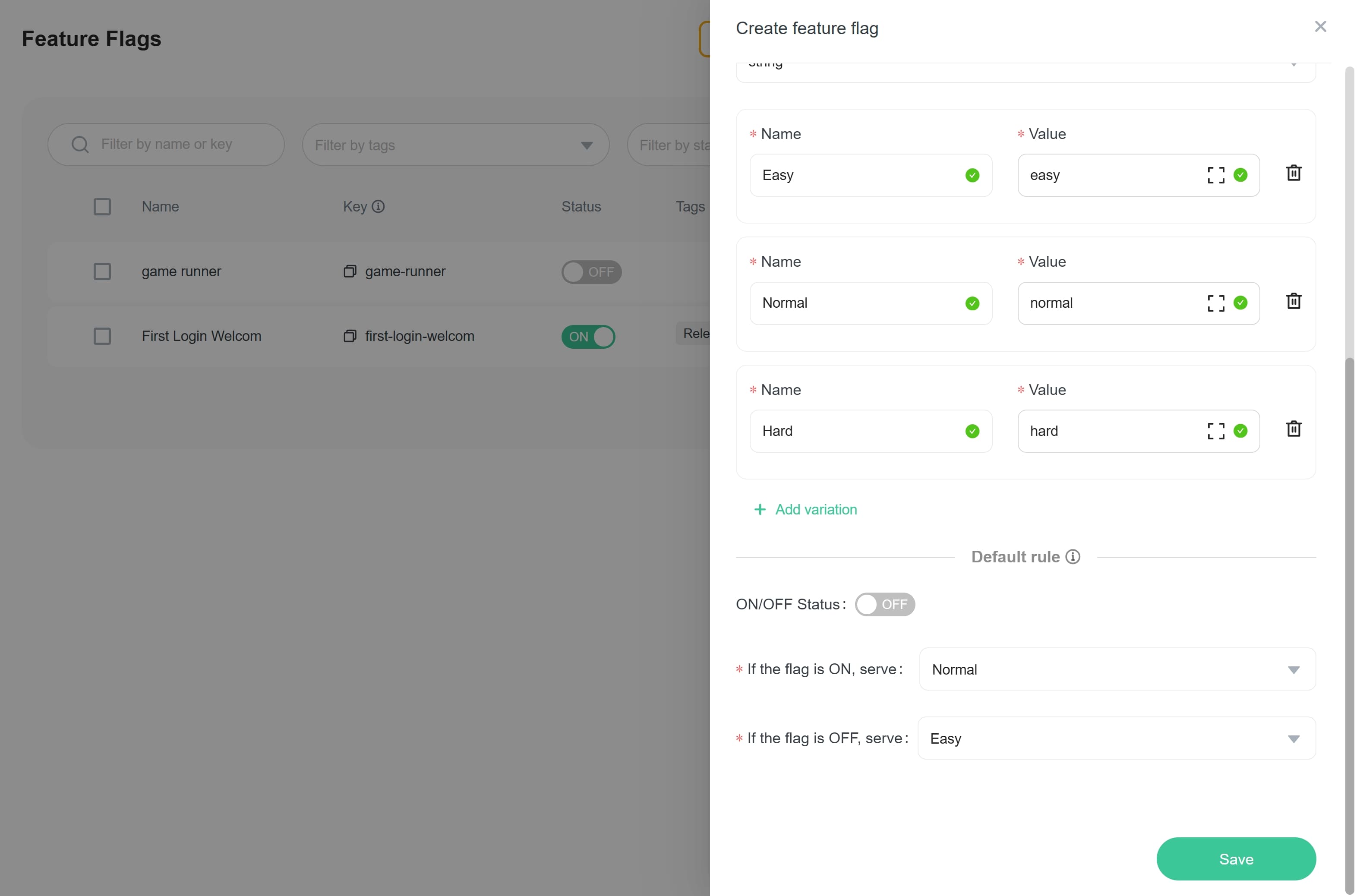Delete the Normal variation with trash icon
The height and width of the screenshot is (896, 1360).
click(1293, 301)
